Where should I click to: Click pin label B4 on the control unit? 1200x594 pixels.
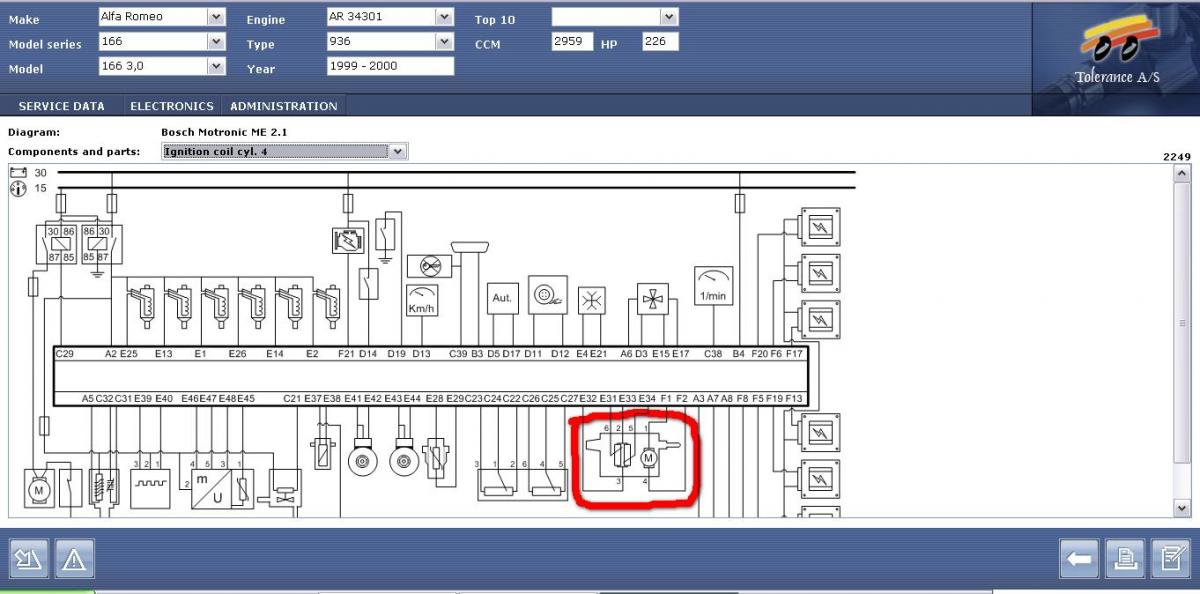739,354
